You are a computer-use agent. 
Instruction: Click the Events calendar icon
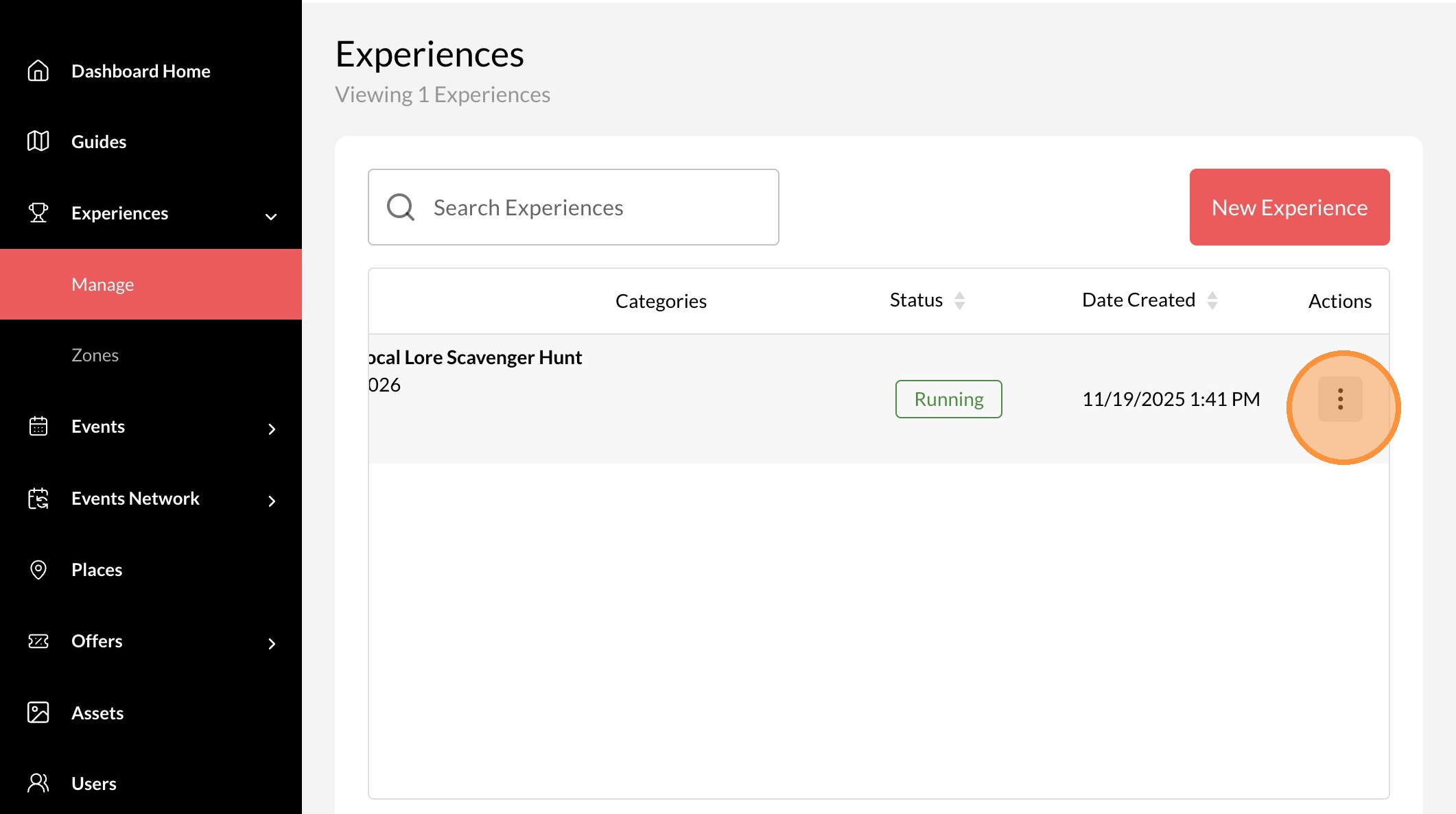(38, 427)
